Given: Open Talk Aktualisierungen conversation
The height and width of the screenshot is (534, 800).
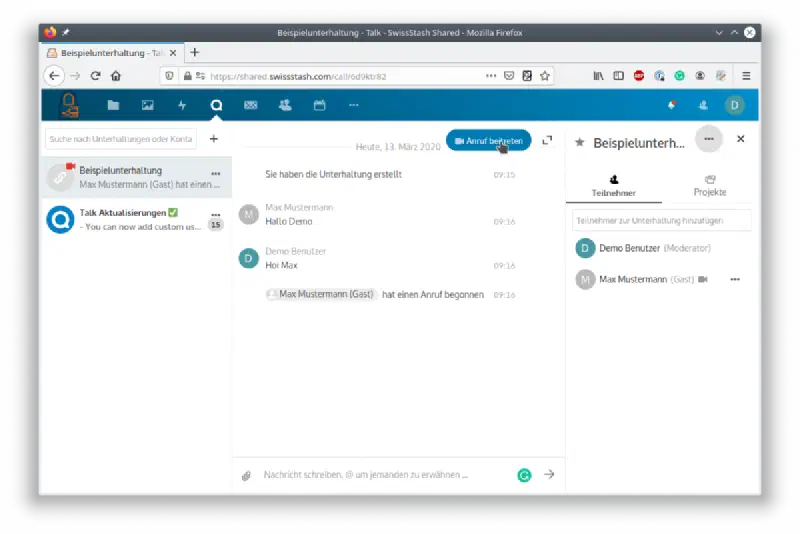Looking at the screenshot, I should pos(137,219).
